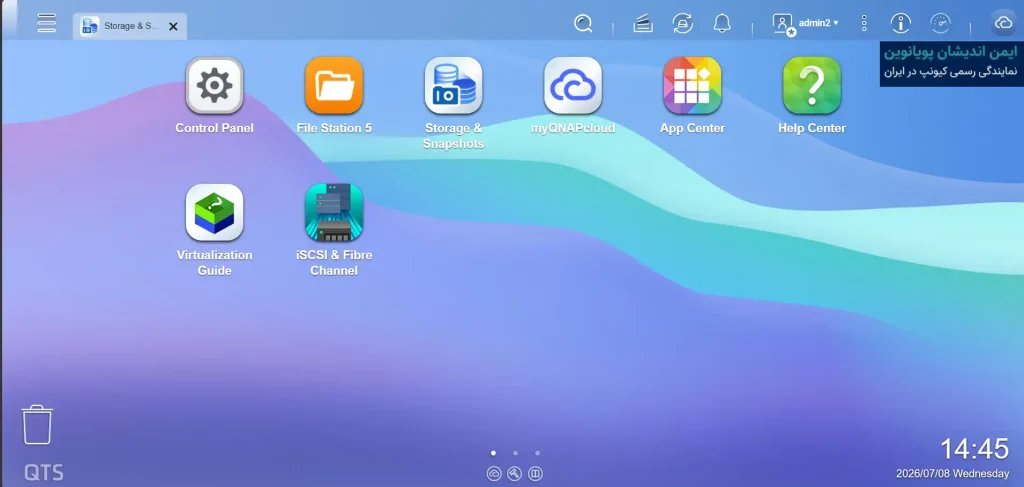1024x487 pixels.
Task: Click the user avatar icon beside admin2
Action: 783,24
